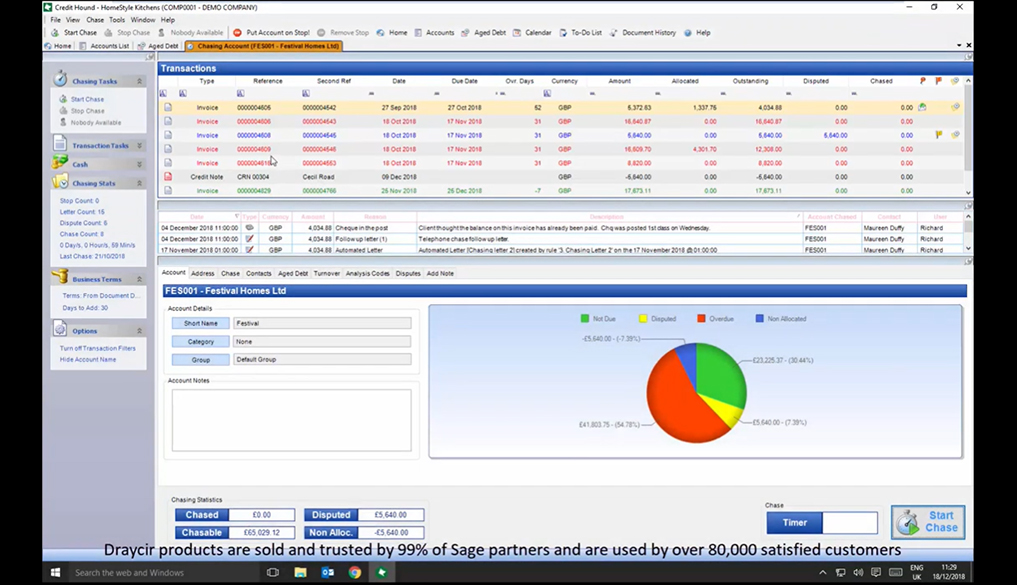
Task: Click the chase status icon beside Chased 0.00 in first row
Action: [x=922, y=108]
